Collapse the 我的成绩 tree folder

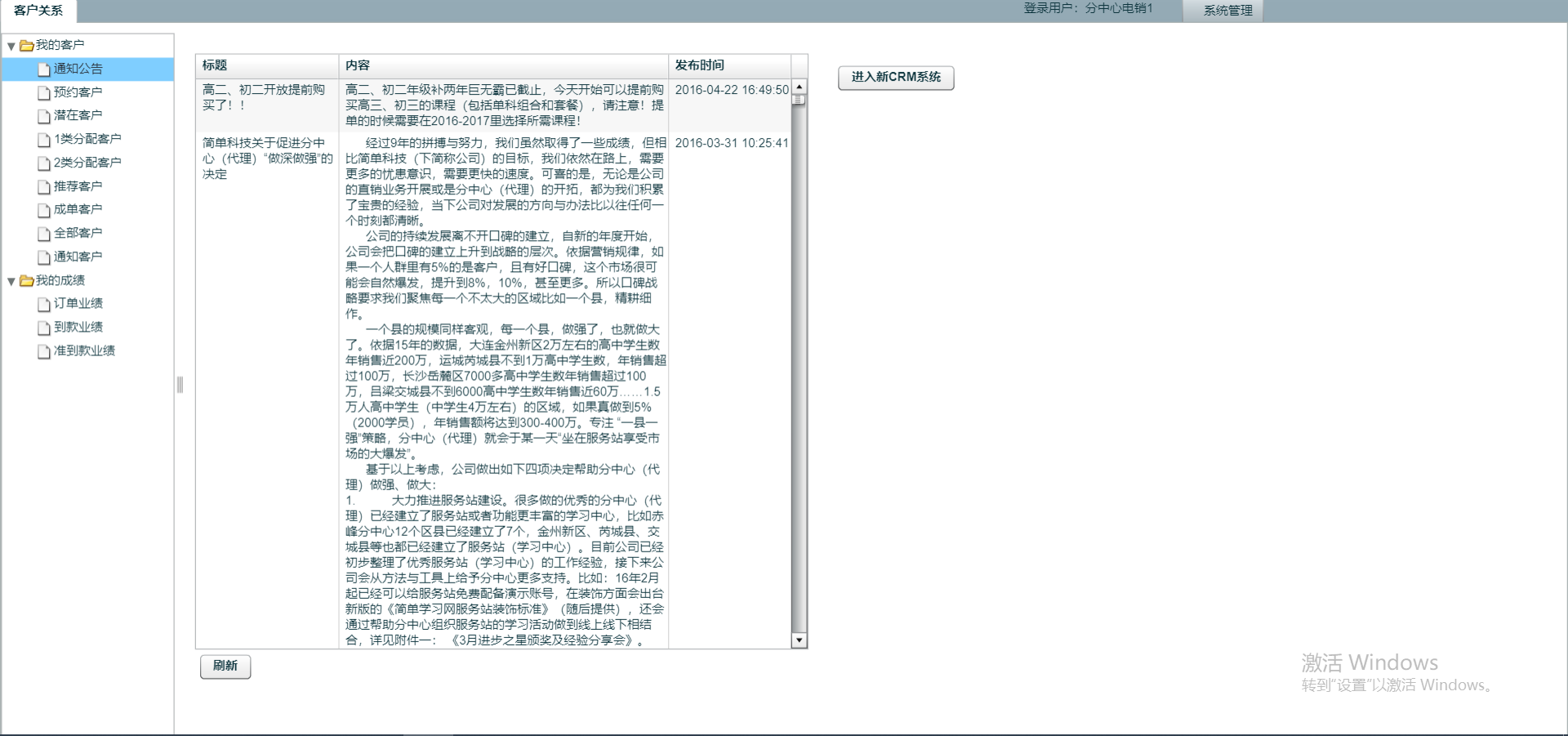[x=11, y=282]
